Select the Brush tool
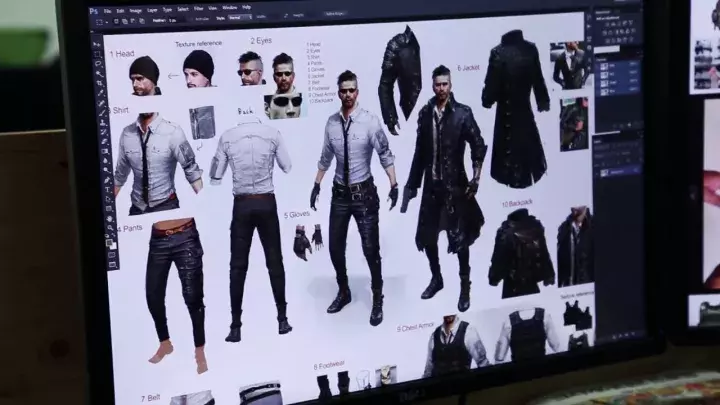 pos(102,112)
